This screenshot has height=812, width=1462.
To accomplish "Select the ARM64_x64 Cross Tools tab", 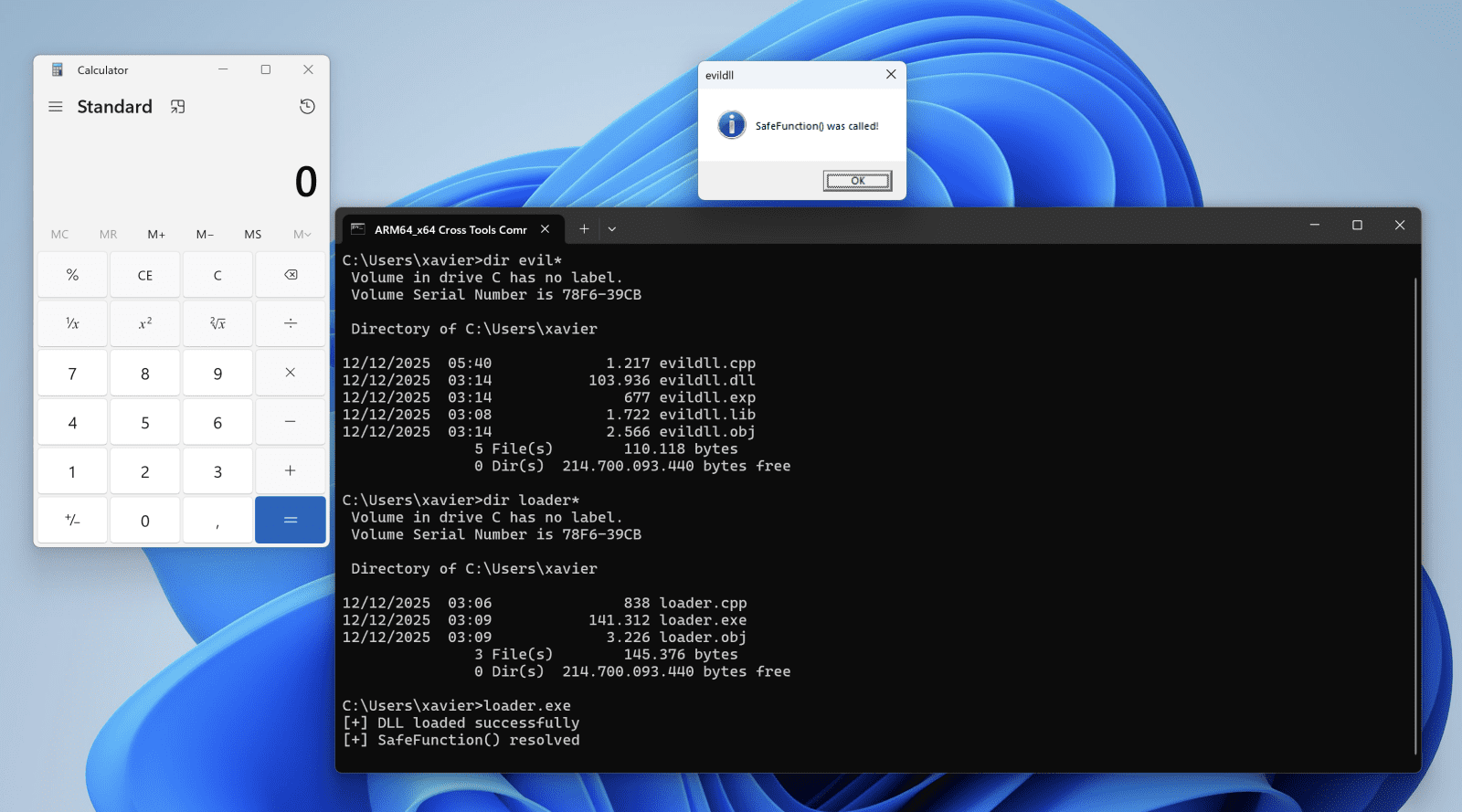I will [x=450, y=230].
